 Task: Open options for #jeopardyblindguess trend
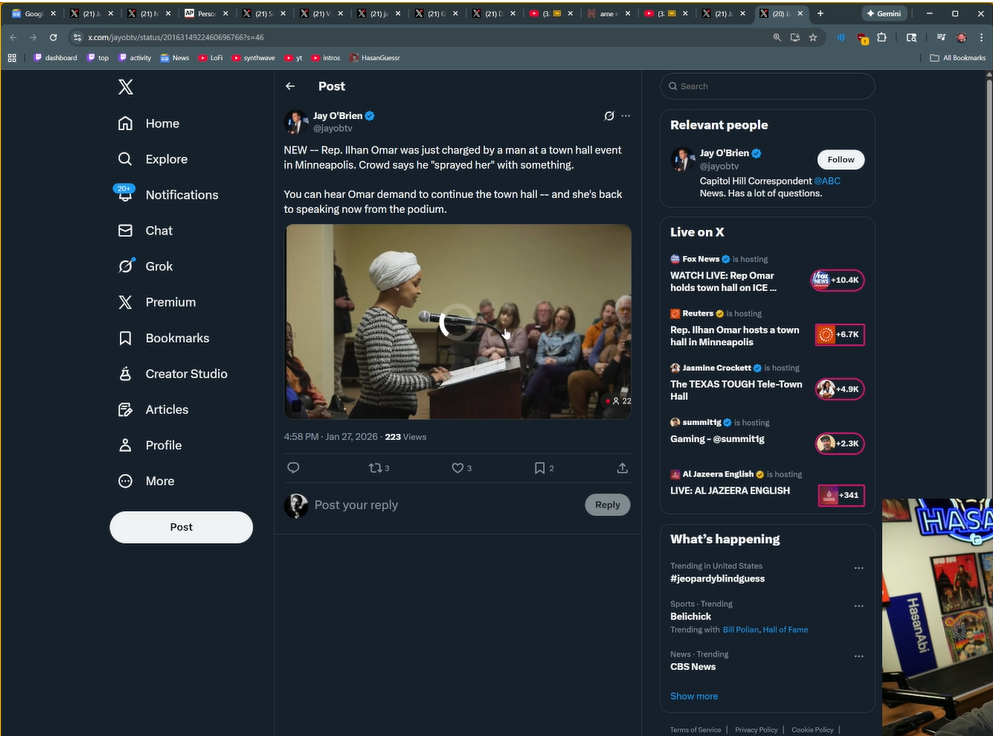[859, 568]
